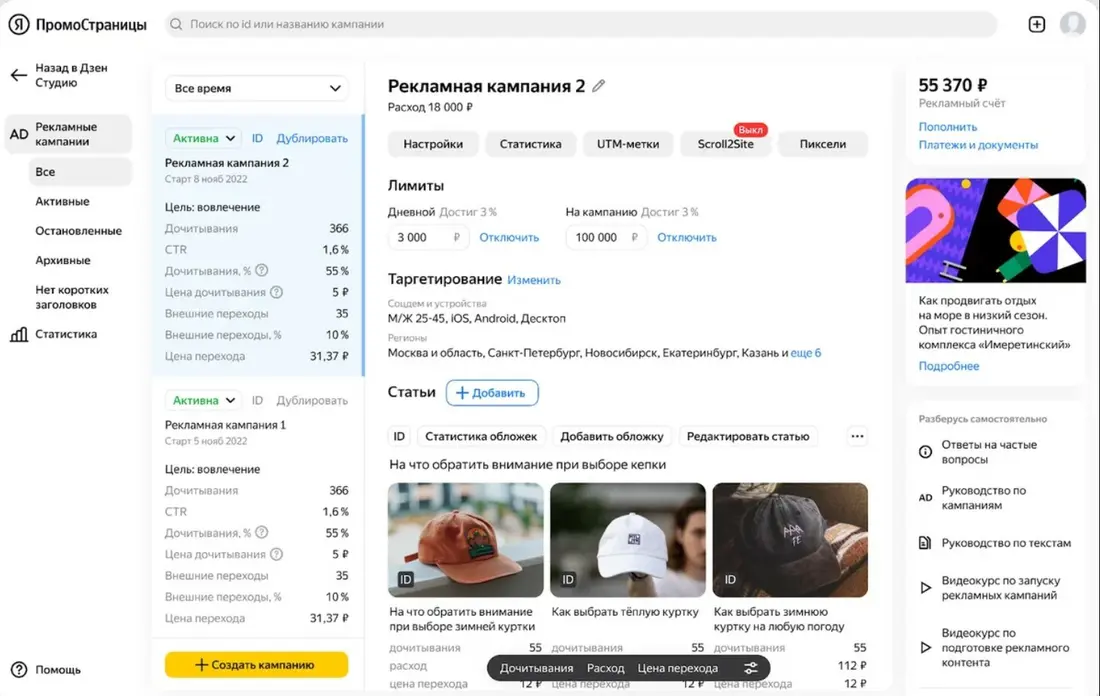The image size is (1100, 696).
Task: Click the daily limit 3 000 field
Action: (429, 237)
